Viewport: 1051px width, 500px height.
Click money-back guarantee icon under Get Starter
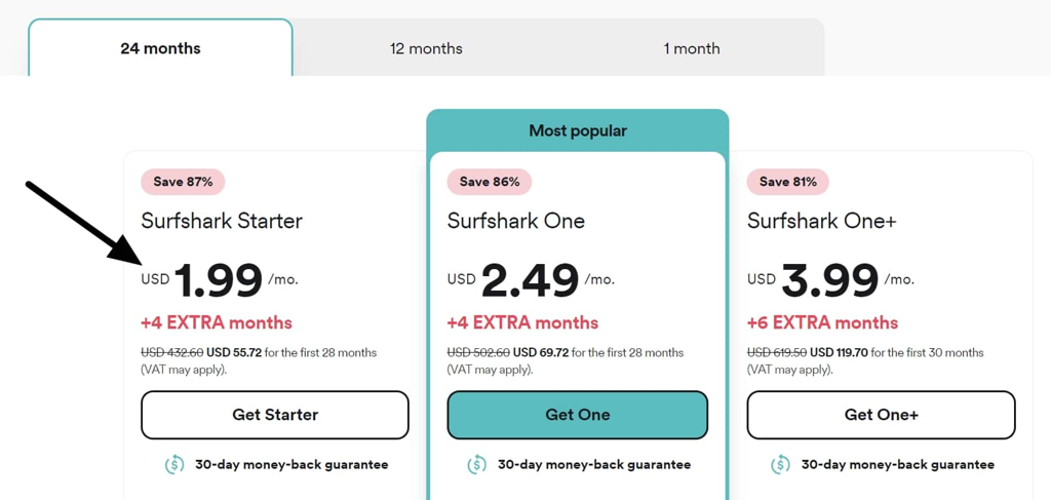pyautogui.click(x=174, y=464)
